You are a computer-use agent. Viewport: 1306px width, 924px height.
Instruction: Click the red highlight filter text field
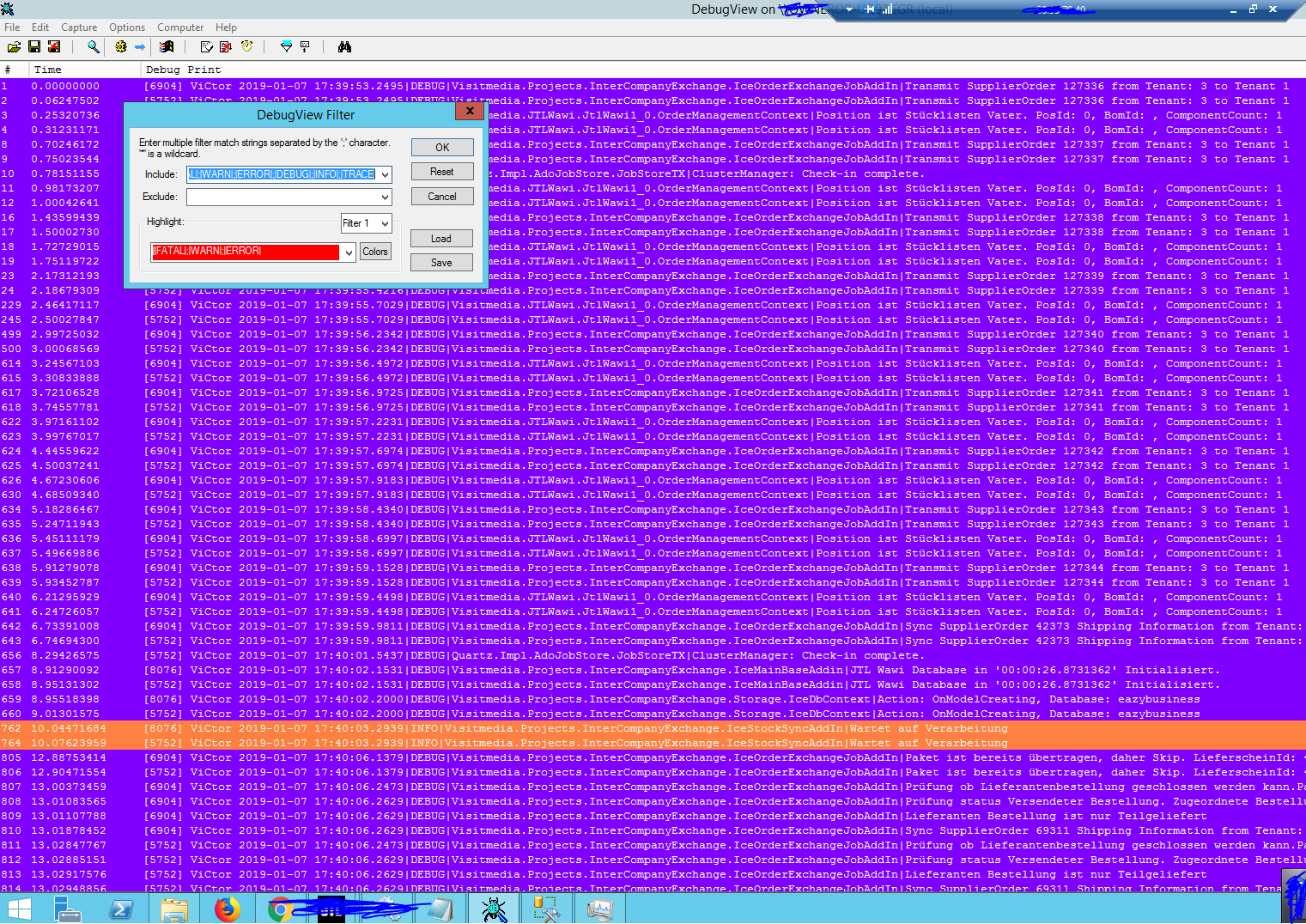click(x=246, y=252)
